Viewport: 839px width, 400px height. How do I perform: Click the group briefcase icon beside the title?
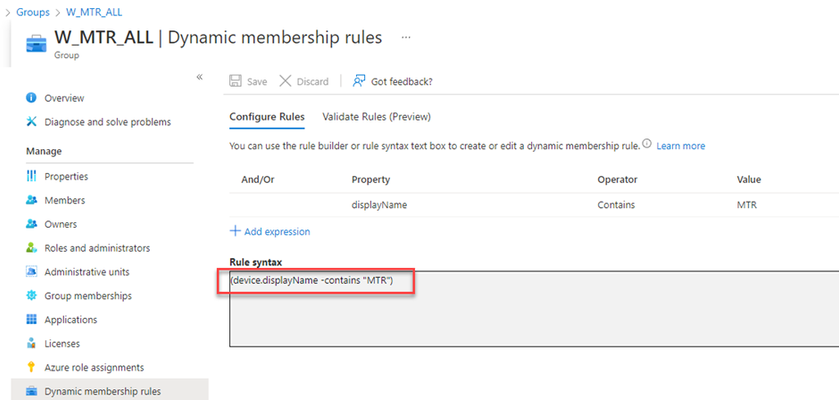click(36, 43)
